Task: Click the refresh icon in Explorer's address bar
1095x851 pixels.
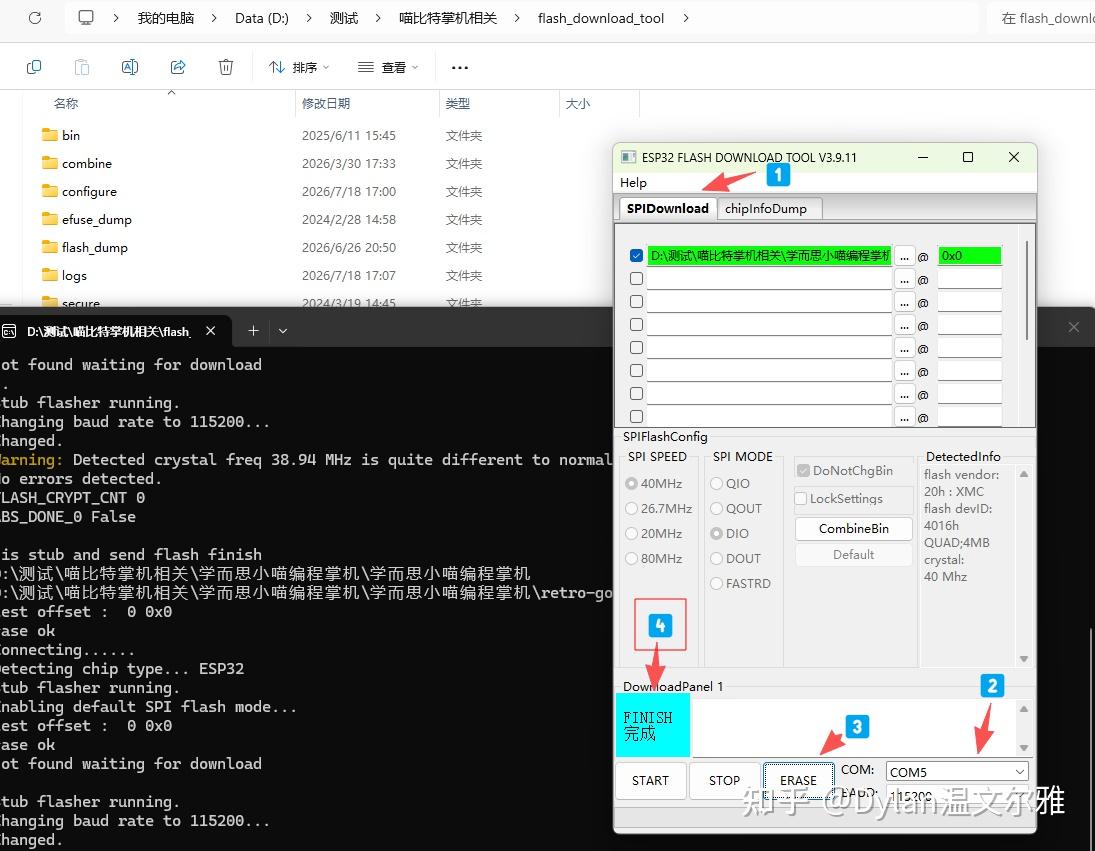Action: (x=35, y=18)
